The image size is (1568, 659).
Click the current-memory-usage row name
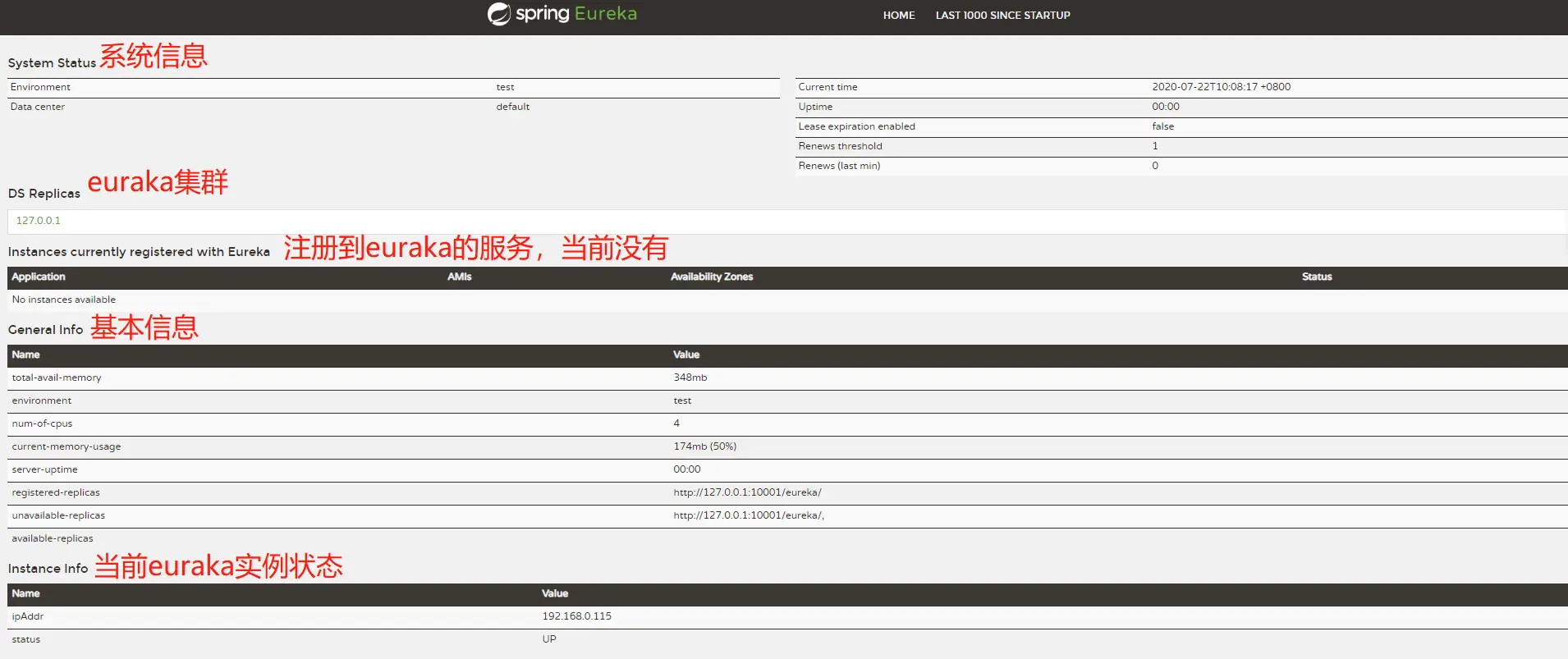[x=66, y=447]
